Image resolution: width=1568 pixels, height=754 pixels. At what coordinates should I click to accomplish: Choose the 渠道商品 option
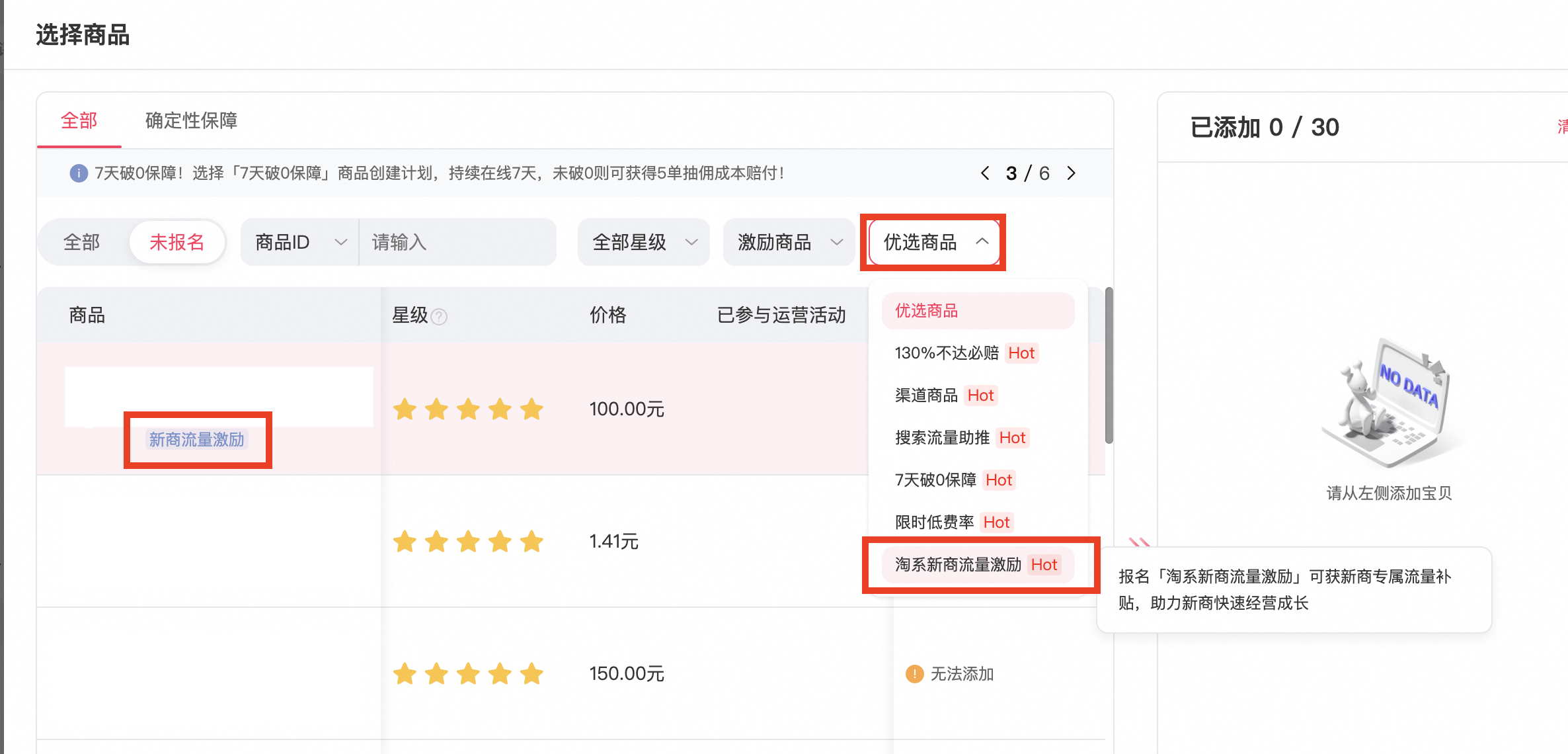click(978, 396)
